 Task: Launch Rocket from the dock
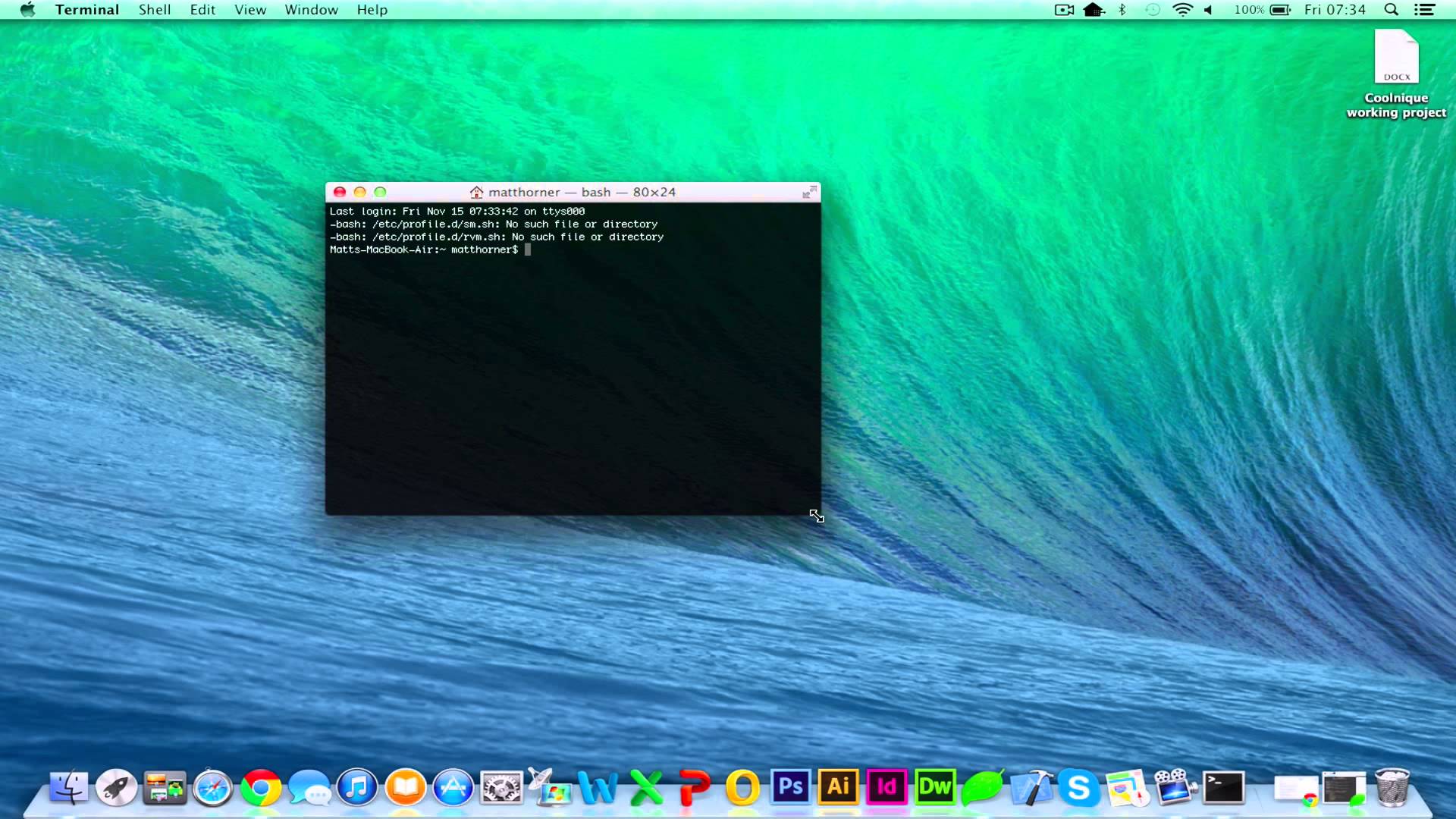(x=116, y=788)
